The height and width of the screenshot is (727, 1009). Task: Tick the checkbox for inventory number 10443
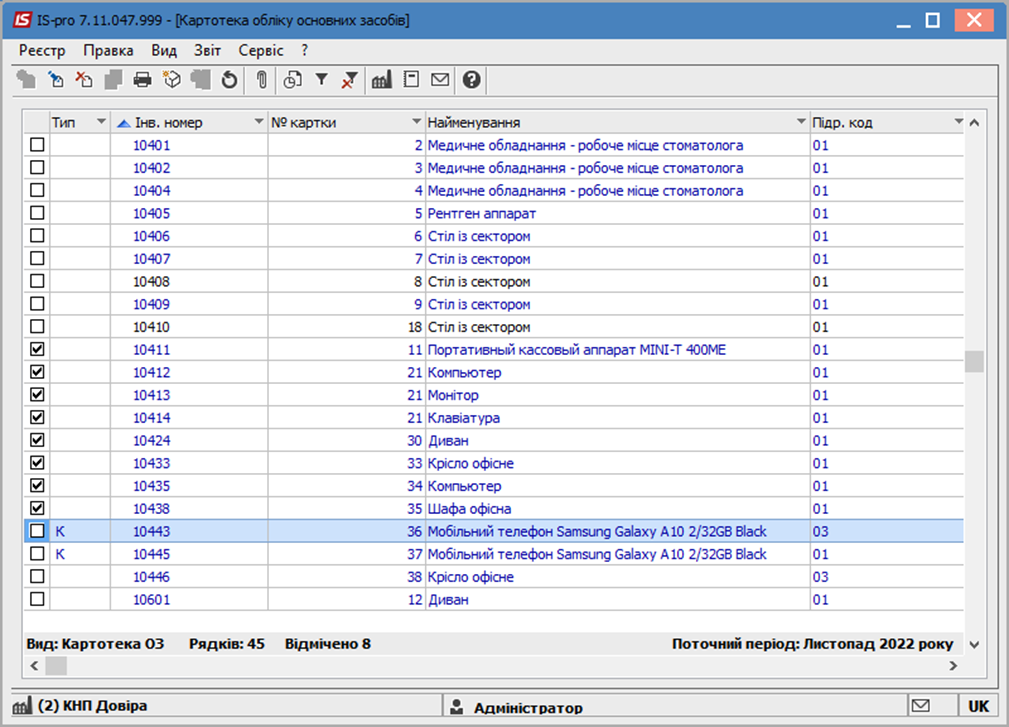37,531
